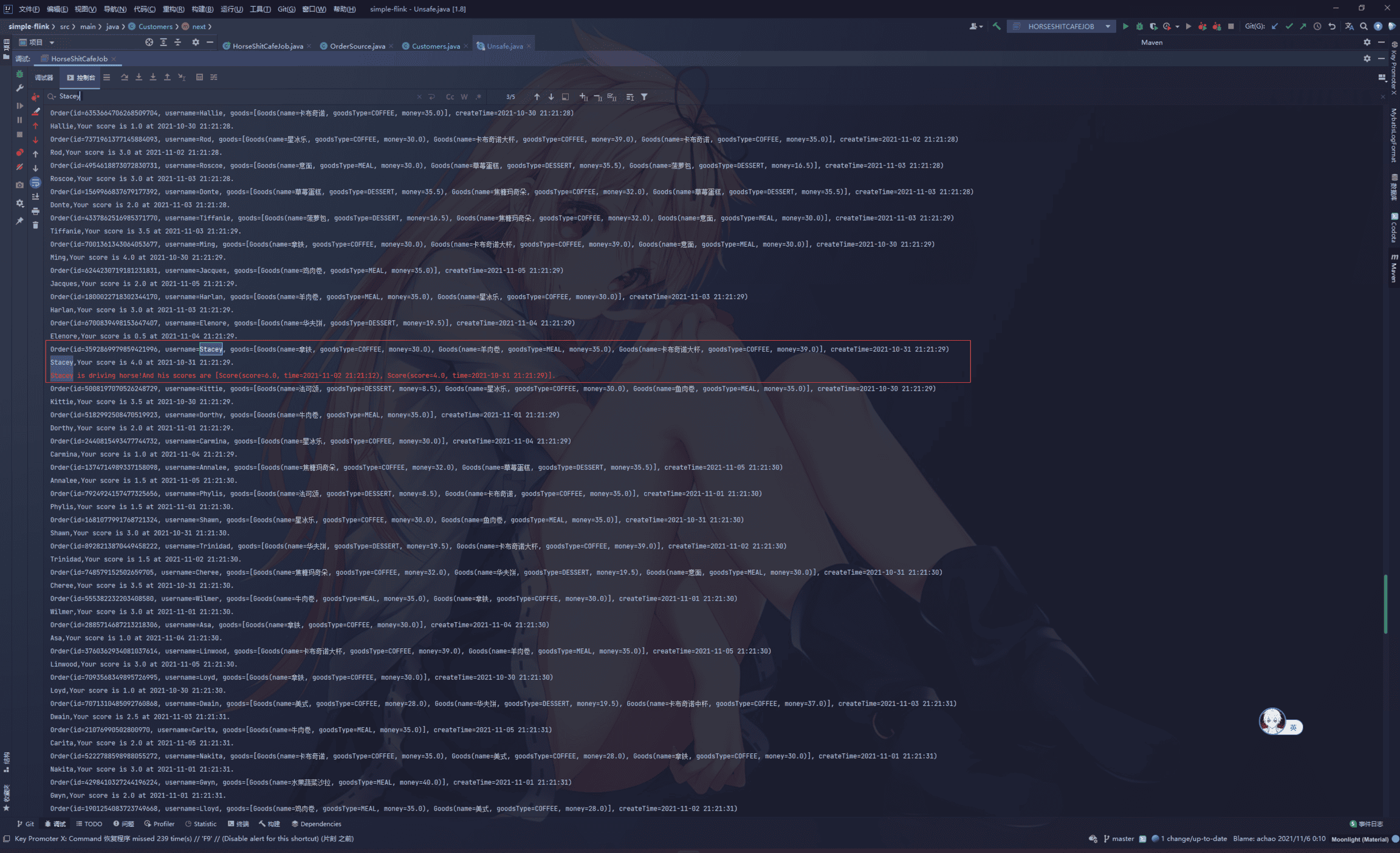Click Git commit checkmark icon
The width and height of the screenshot is (1400, 853).
pyautogui.click(x=1289, y=26)
